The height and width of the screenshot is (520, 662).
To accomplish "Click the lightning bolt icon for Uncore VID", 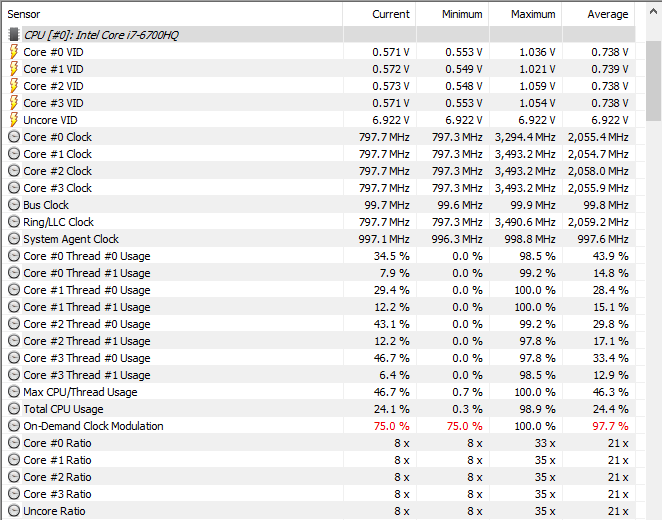I will coord(14,120).
